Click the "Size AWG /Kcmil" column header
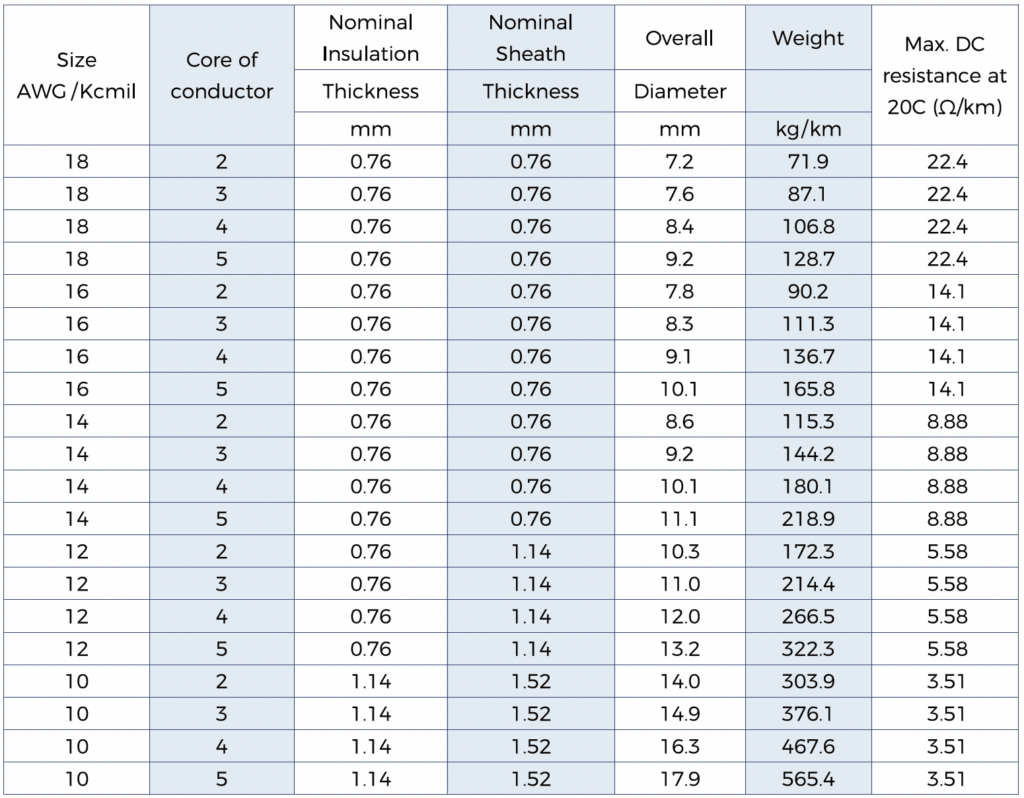 [76, 75]
